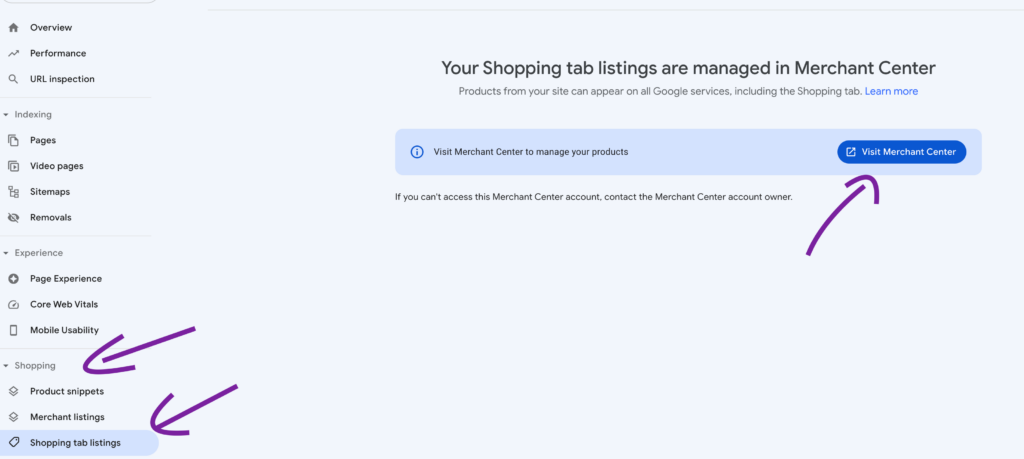The width and height of the screenshot is (1024, 459).
Task: Click the Shopping section header label
Action: click(x=35, y=366)
